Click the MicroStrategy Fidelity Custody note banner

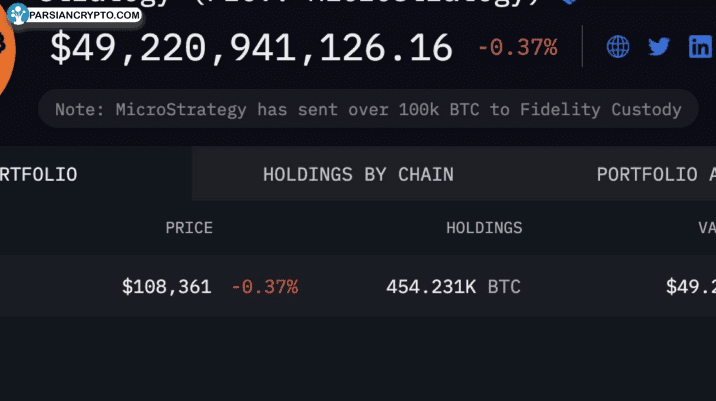tap(368, 109)
